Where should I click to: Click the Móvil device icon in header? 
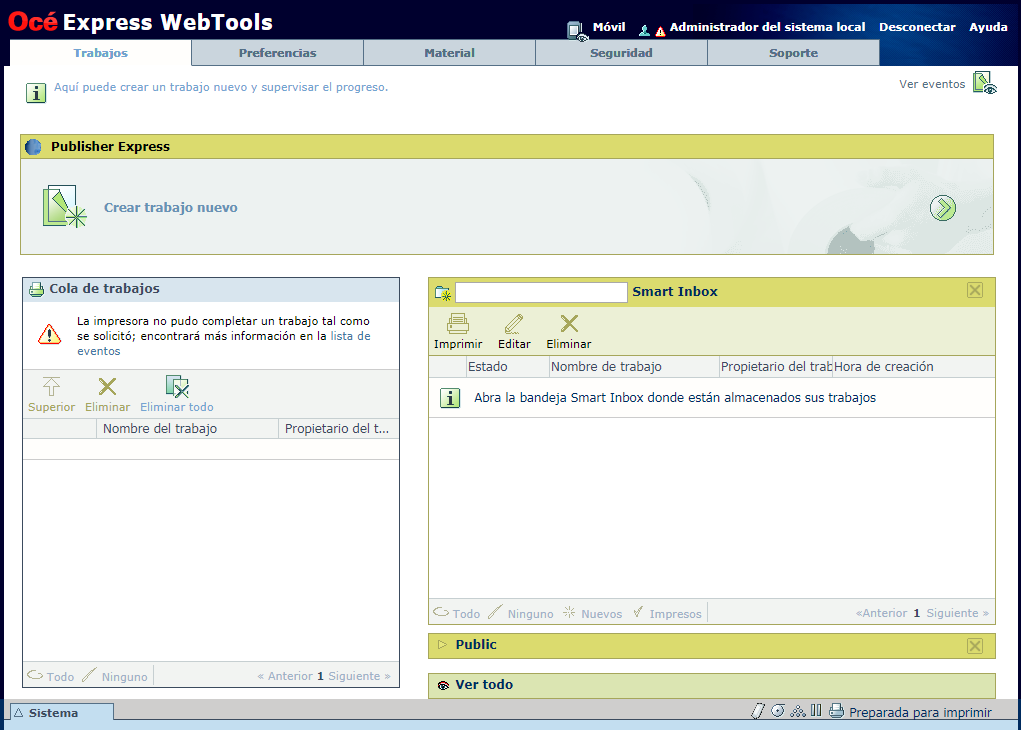coord(576,31)
